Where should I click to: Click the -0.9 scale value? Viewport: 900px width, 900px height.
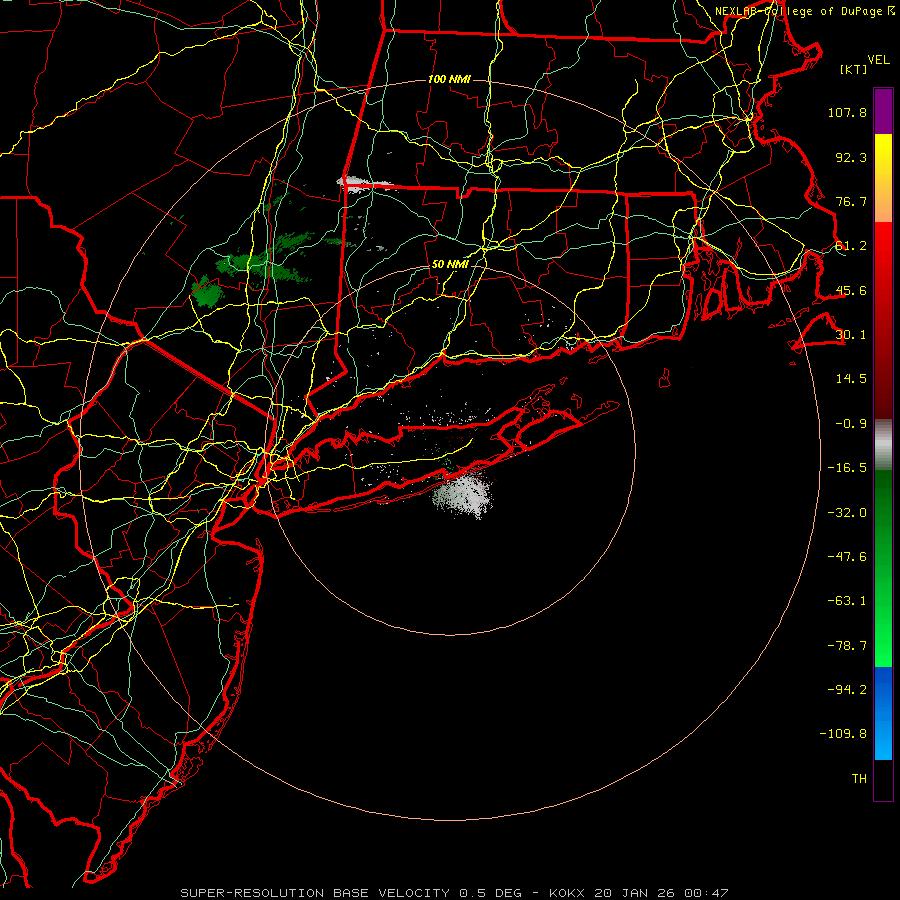851,424
